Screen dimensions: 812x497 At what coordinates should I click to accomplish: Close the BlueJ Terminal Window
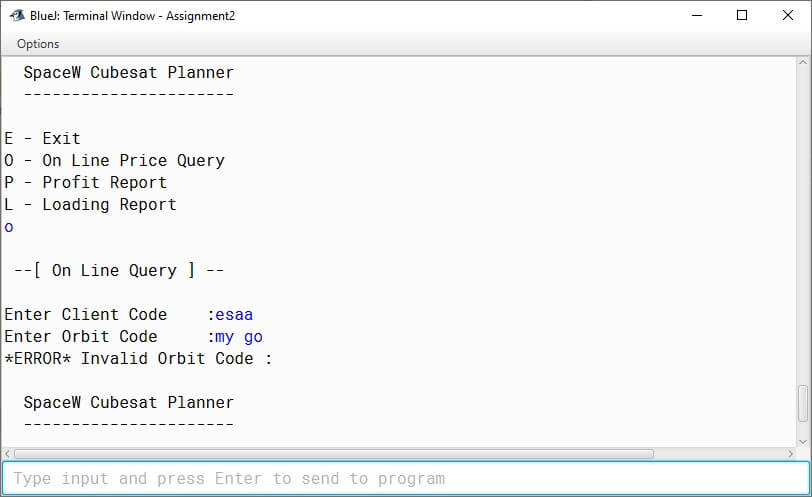[x=787, y=16]
